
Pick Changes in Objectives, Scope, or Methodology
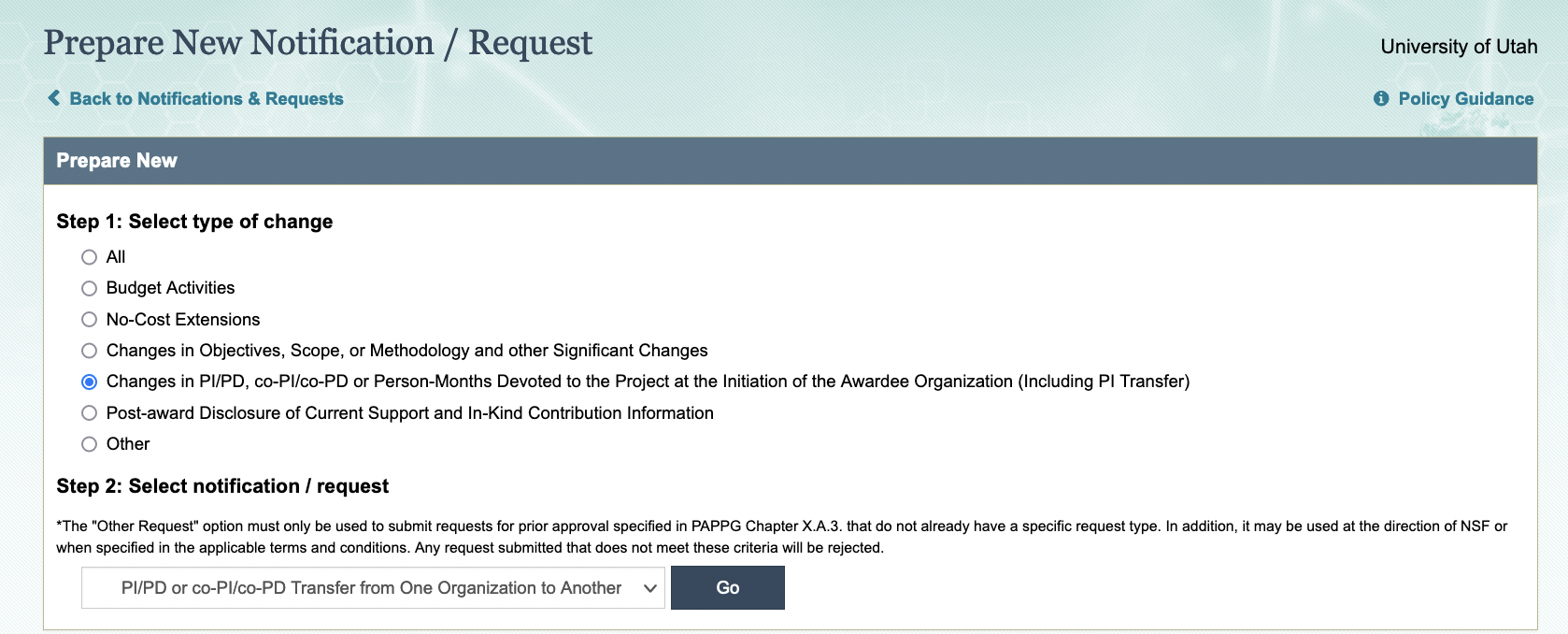90,351
